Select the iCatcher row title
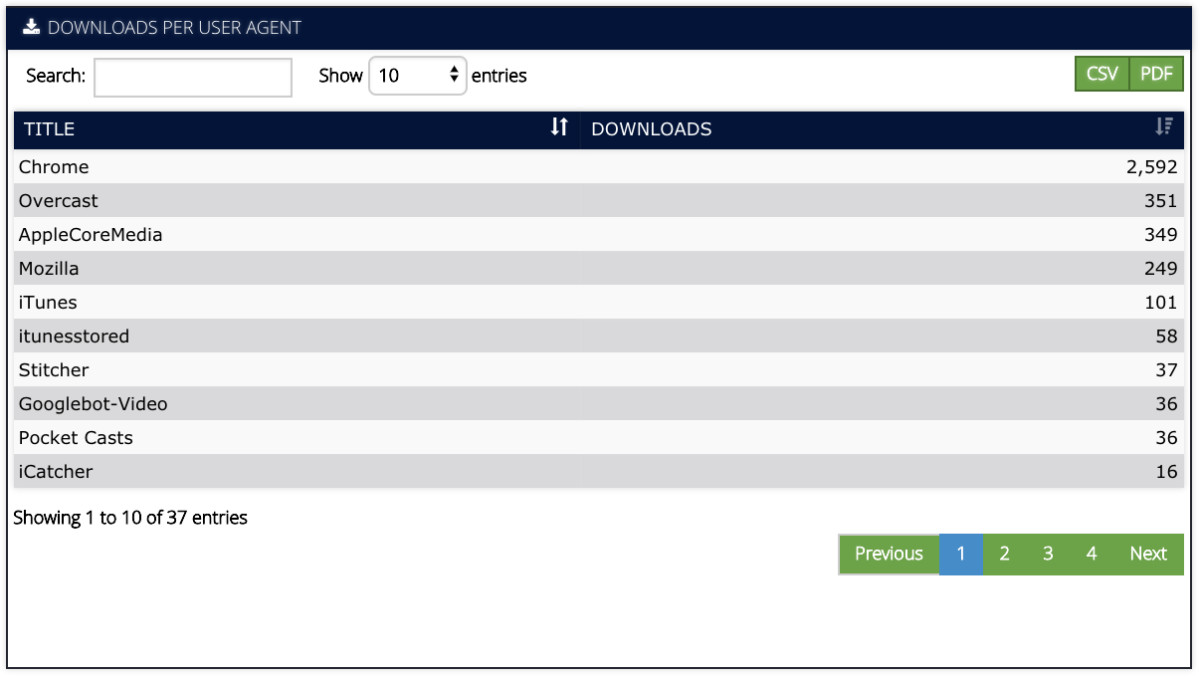This screenshot has height=677, width=1200. click(x=56, y=472)
